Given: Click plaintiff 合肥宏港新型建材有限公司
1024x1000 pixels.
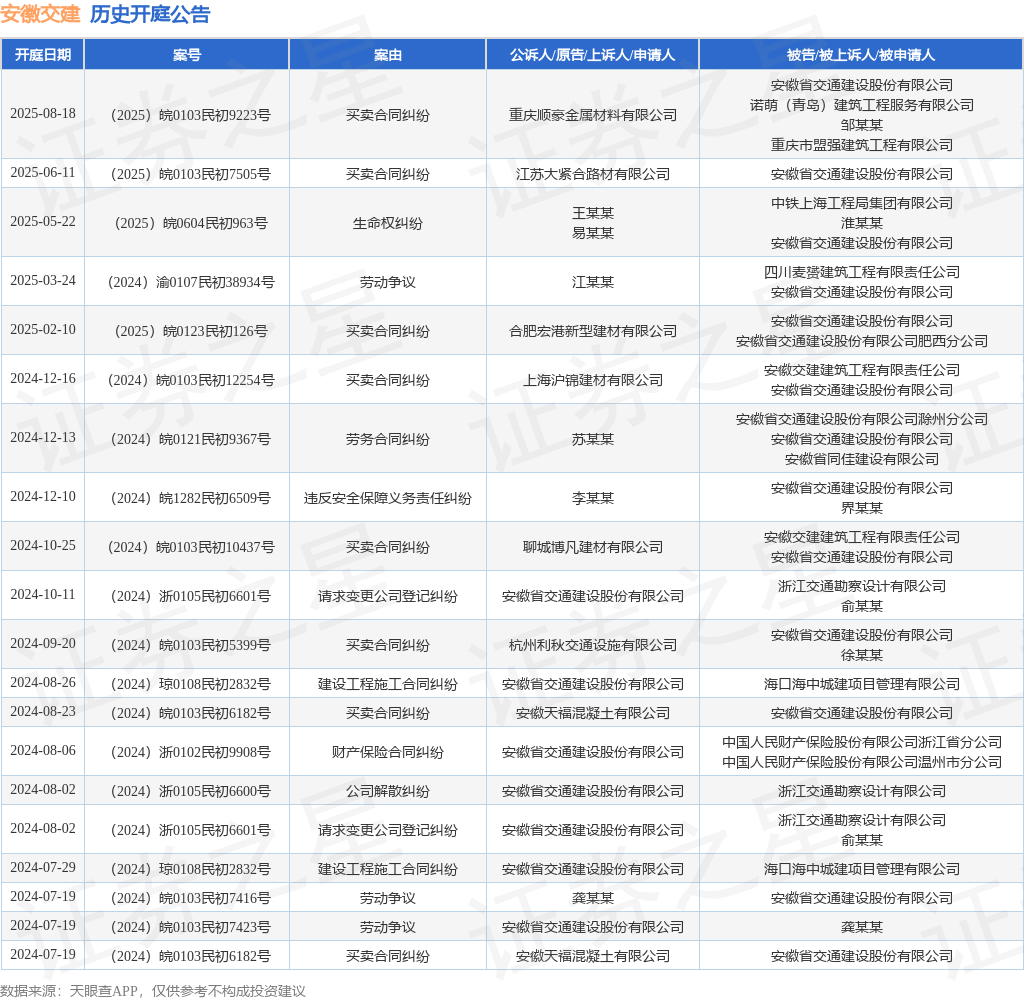Looking at the screenshot, I should (x=592, y=331).
